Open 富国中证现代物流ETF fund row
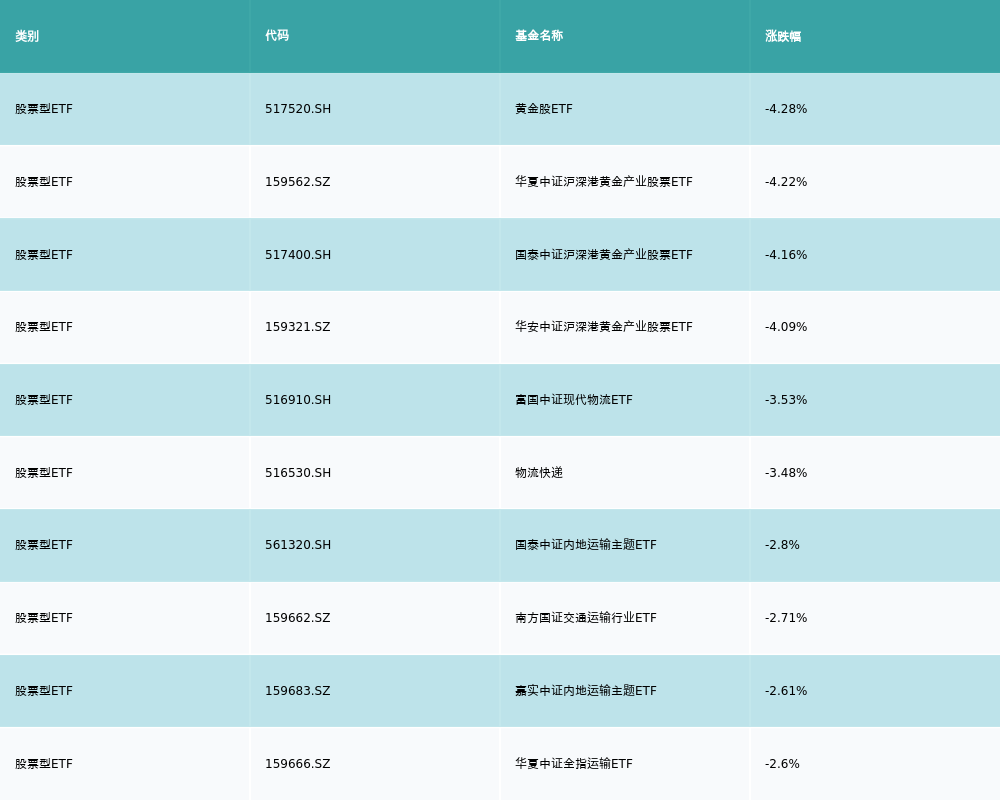Image resolution: width=1000 pixels, height=800 pixels. (573, 400)
